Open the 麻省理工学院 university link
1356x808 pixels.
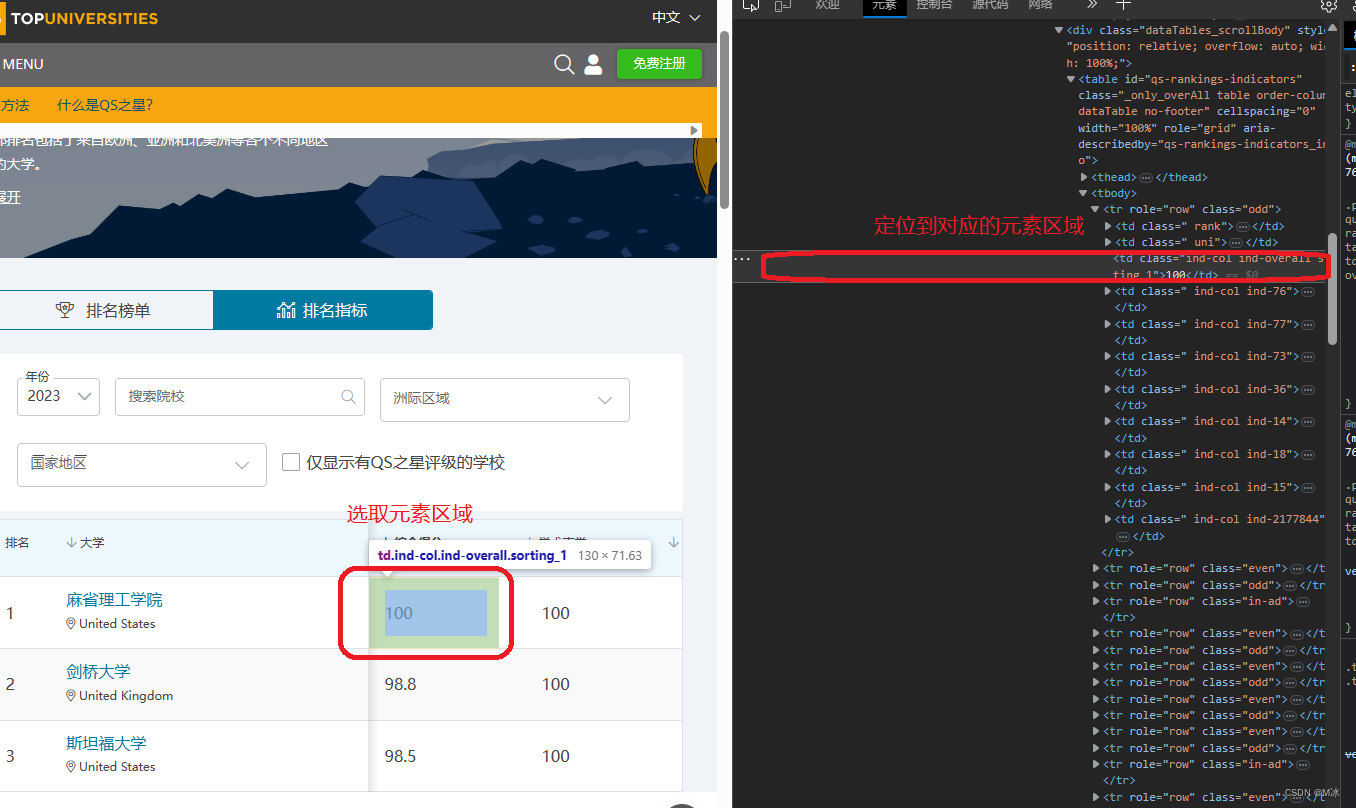coord(114,600)
